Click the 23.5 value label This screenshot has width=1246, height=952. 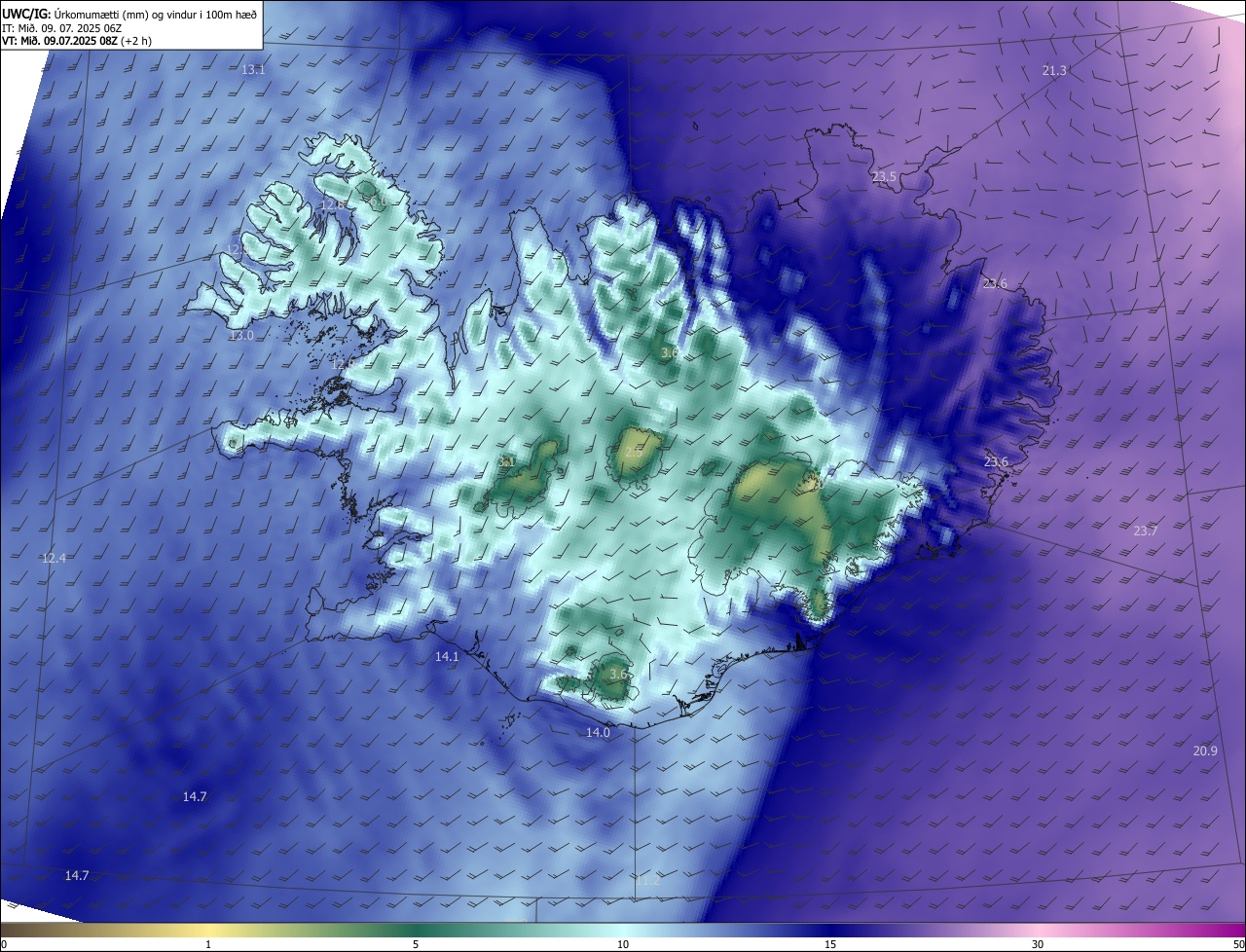(x=884, y=176)
